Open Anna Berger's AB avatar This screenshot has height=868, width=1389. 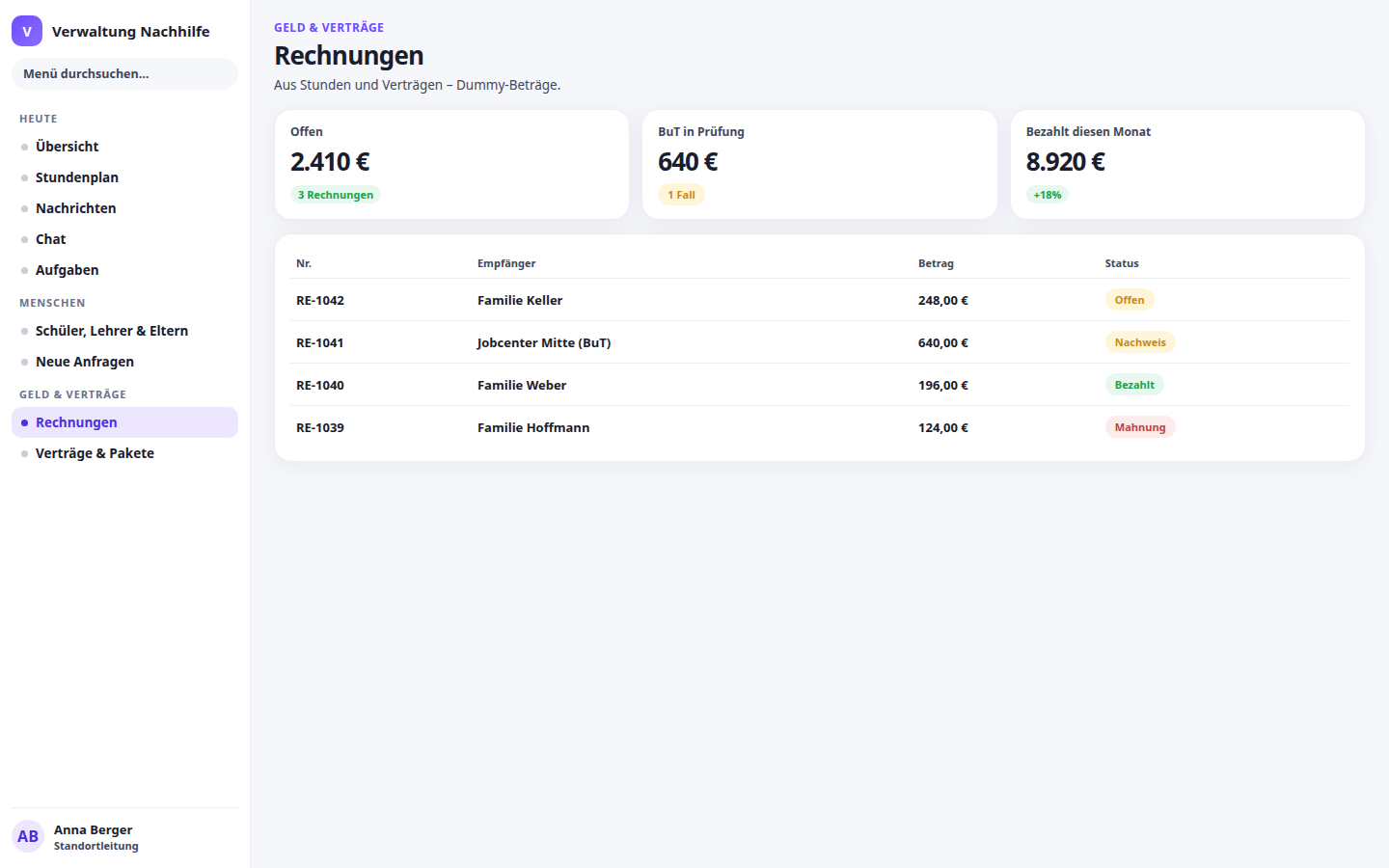coord(28,836)
